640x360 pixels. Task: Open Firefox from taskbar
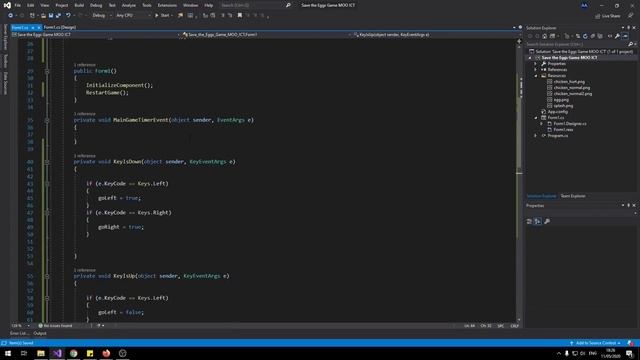click(x=106, y=353)
